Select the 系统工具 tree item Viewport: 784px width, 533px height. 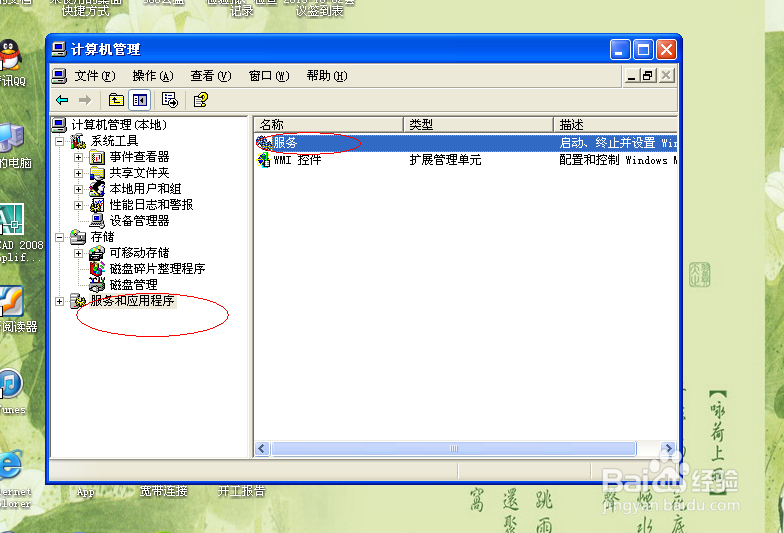[114, 141]
